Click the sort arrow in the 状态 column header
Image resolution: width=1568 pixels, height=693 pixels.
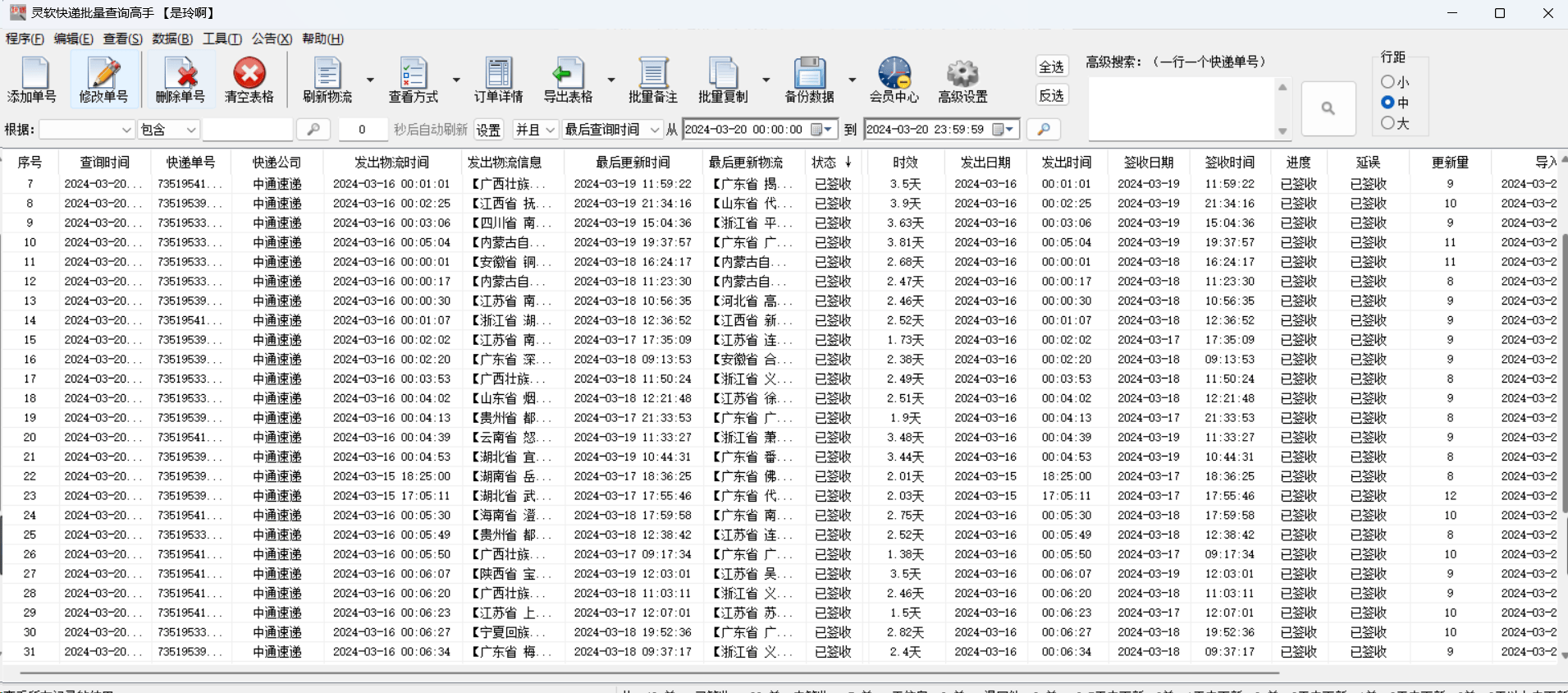point(848,163)
